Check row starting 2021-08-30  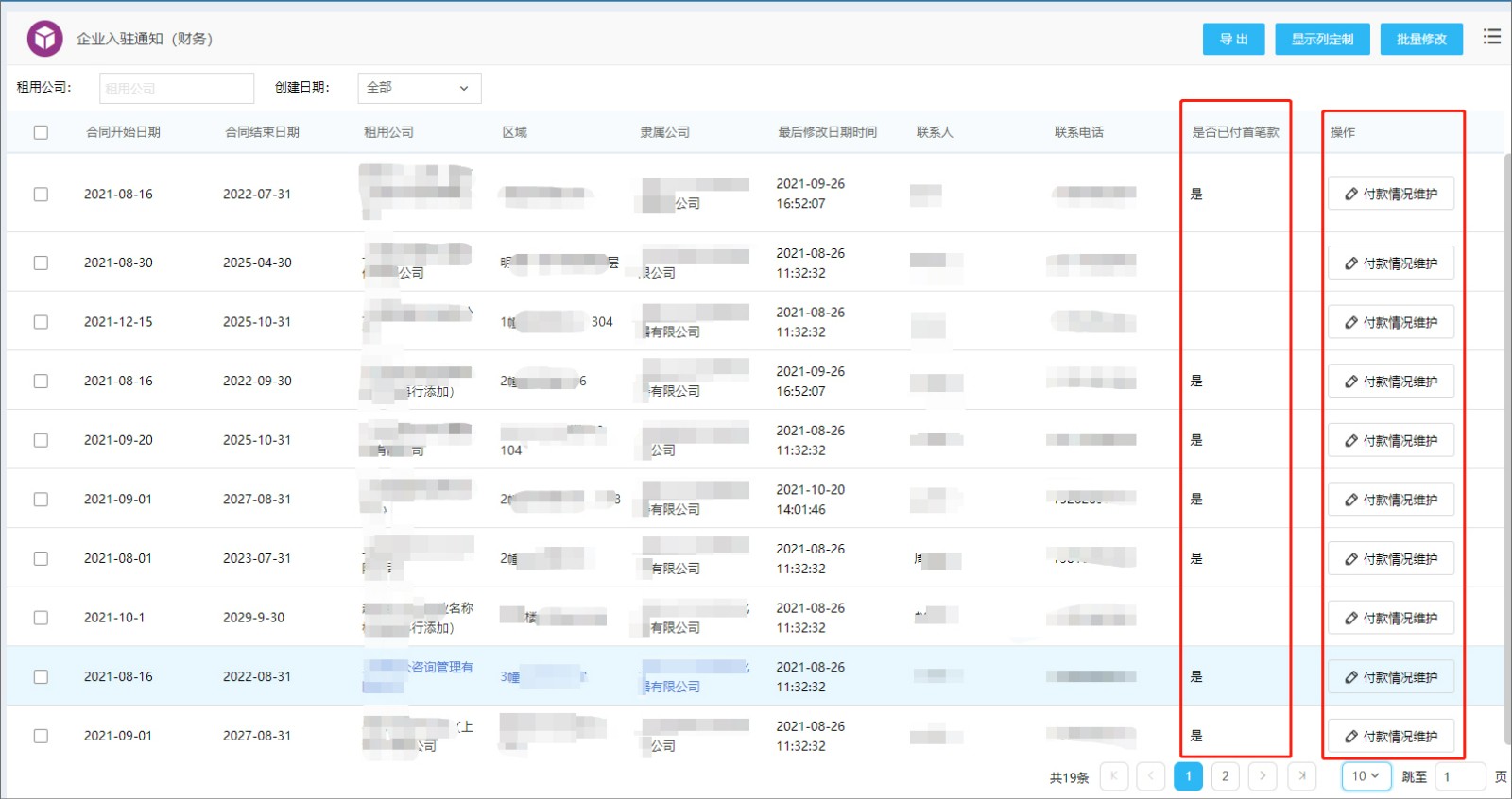pyautogui.click(x=41, y=263)
